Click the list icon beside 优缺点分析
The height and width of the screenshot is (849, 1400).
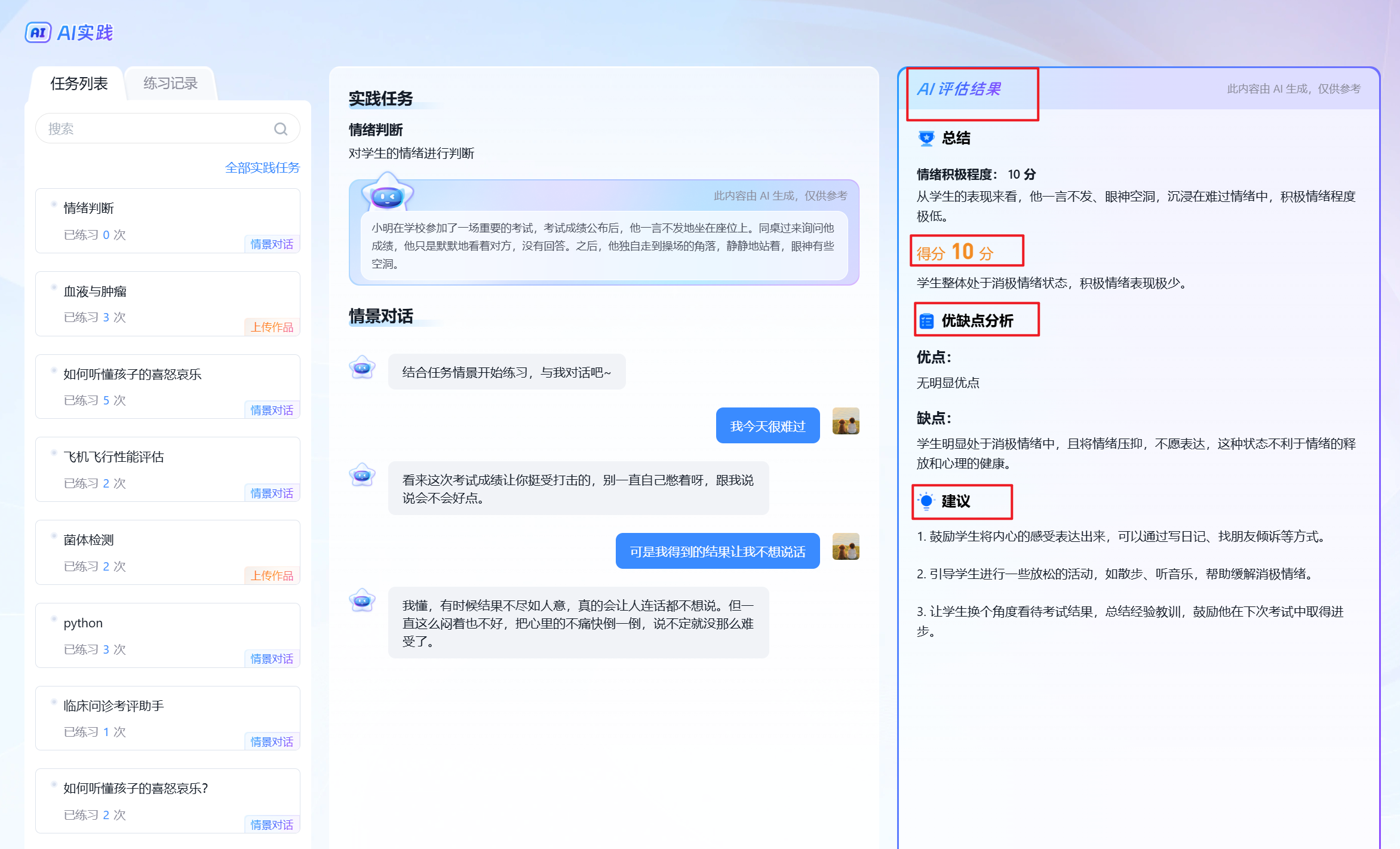[926, 321]
